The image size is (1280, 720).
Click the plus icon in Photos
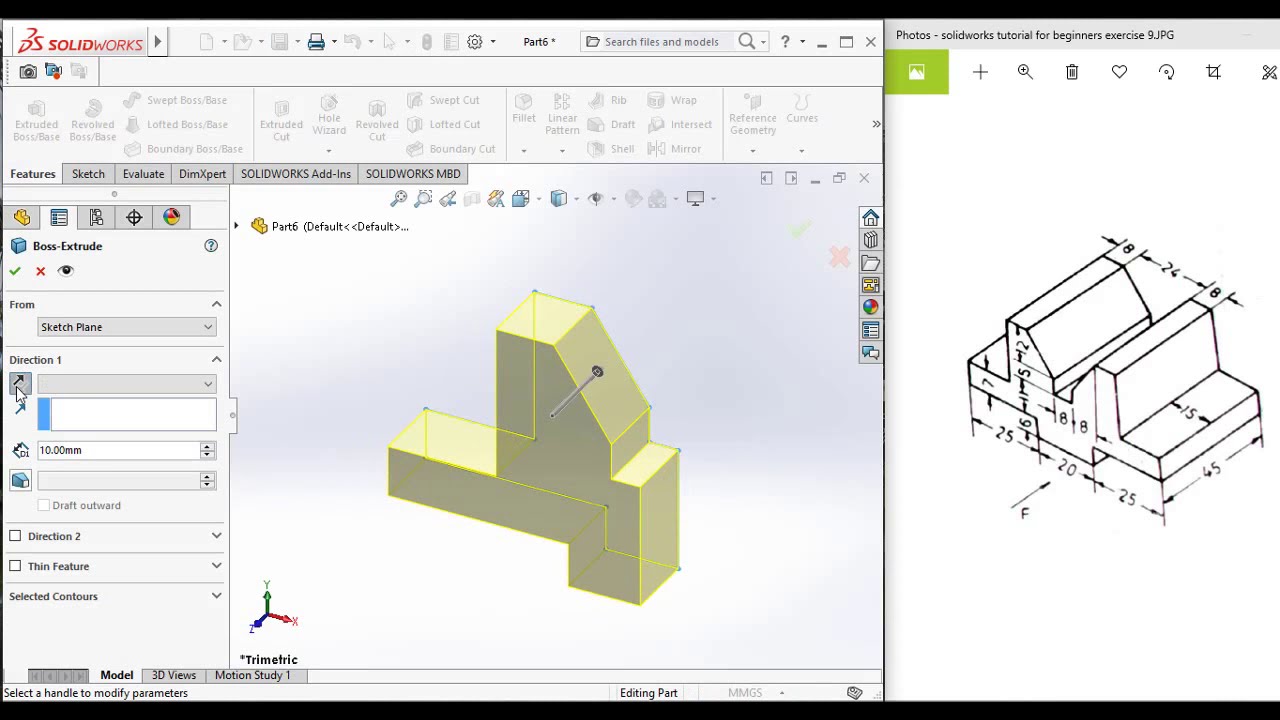coord(980,72)
